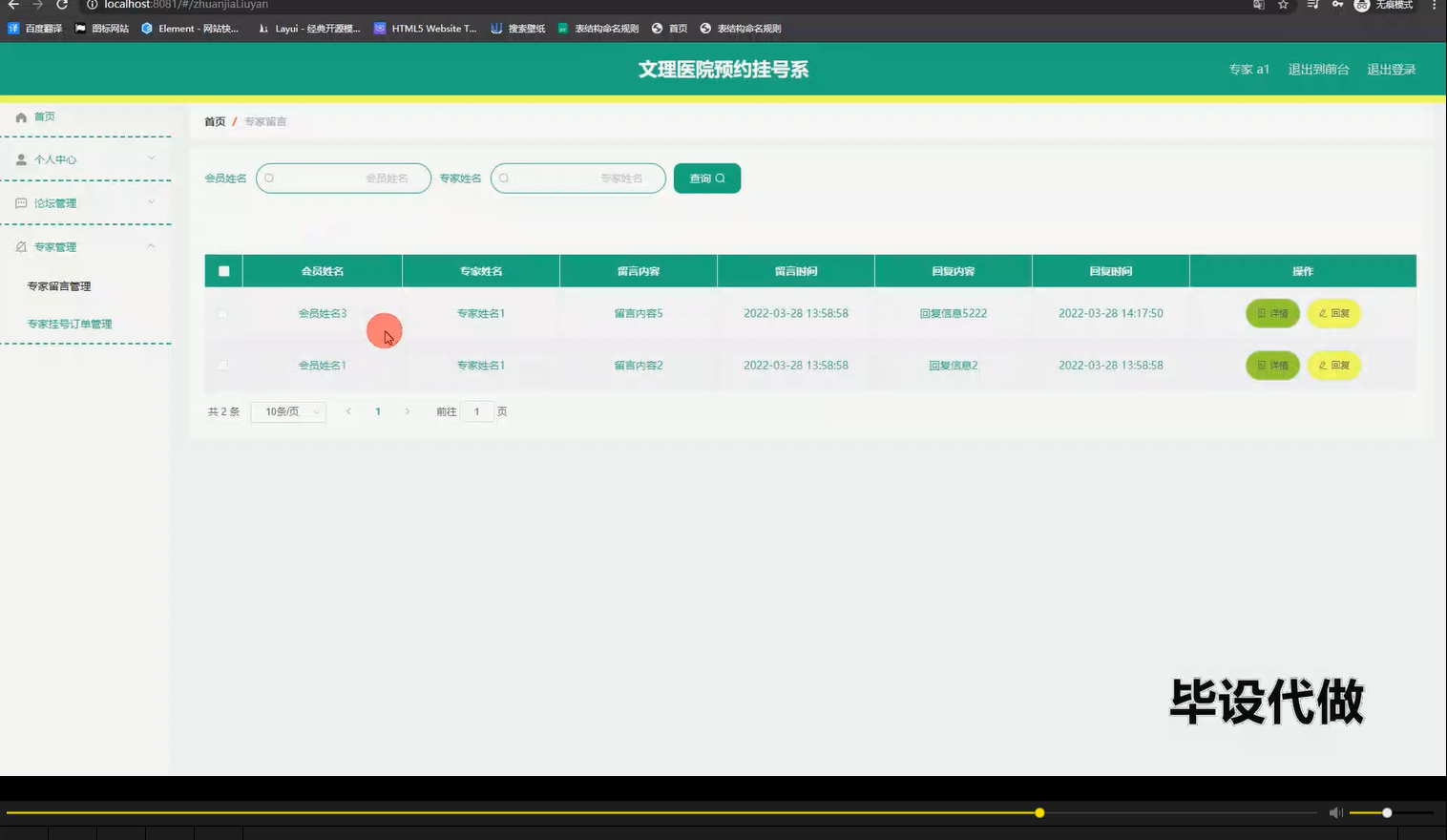Click the 查询 search button

click(707, 178)
